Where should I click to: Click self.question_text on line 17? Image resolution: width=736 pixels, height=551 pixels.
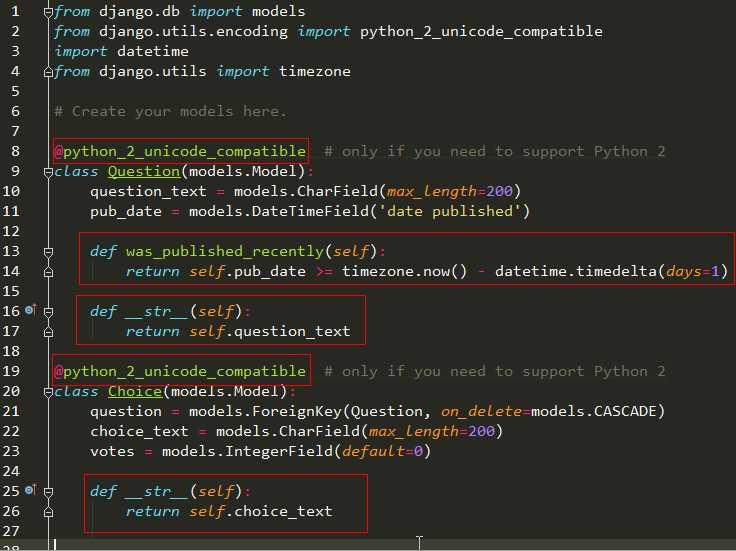click(x=270, y=331)
